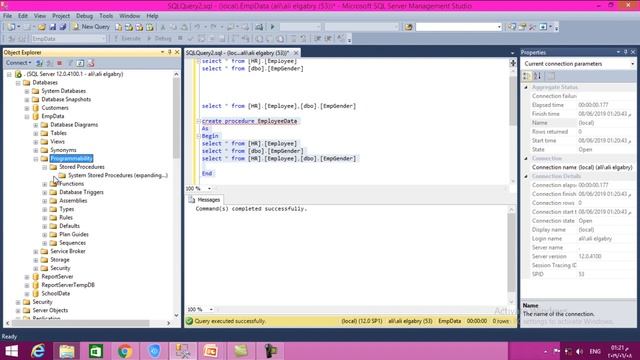Viewport: 640px width, 360px height.
Task: Click the Messages pane vertical scrollbar
Action: tap(511, 252)
